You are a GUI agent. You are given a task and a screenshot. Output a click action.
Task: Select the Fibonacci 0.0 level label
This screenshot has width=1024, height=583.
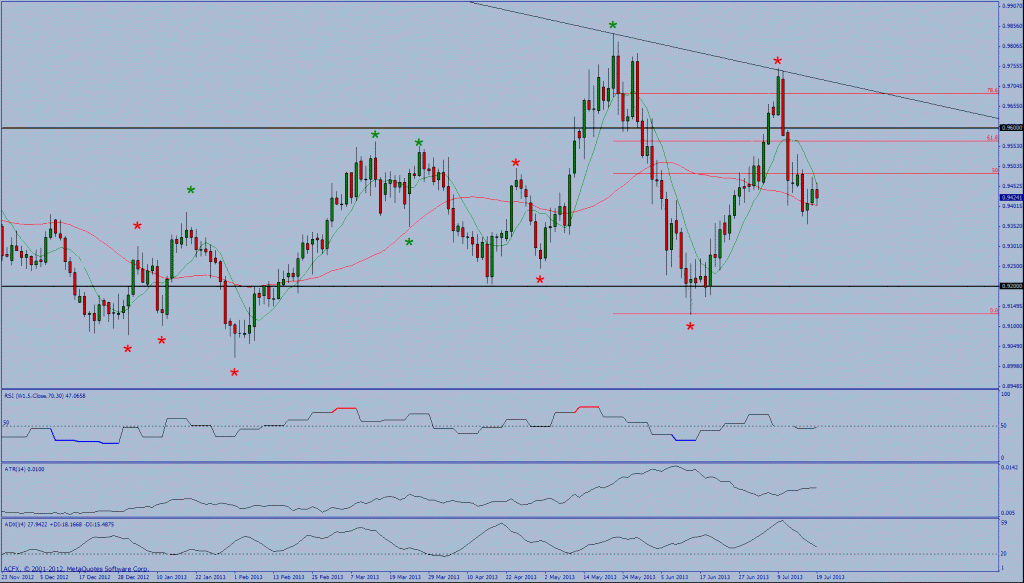993,311
